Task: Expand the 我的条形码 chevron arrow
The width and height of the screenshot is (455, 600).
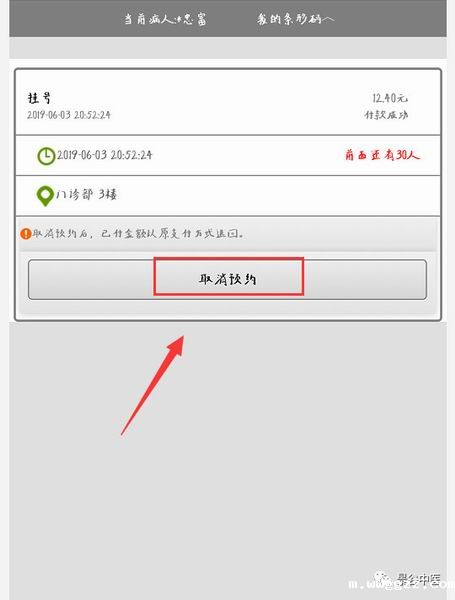Action: click(328, 19)
